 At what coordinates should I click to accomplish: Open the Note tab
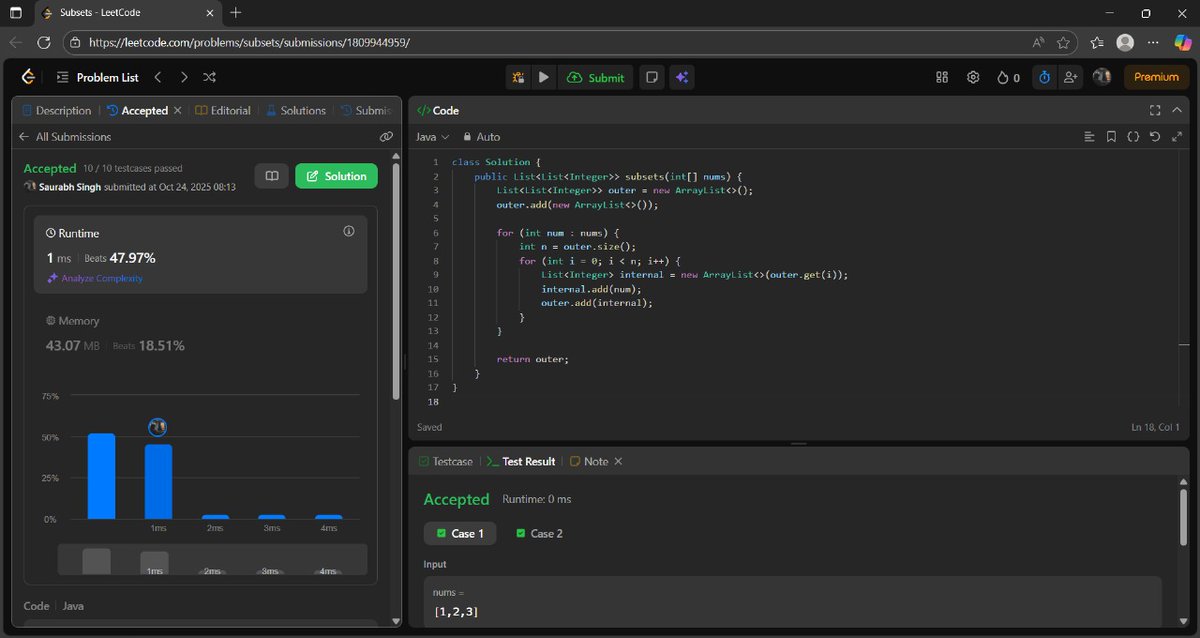pyautogui.click(x=589, y=462)
